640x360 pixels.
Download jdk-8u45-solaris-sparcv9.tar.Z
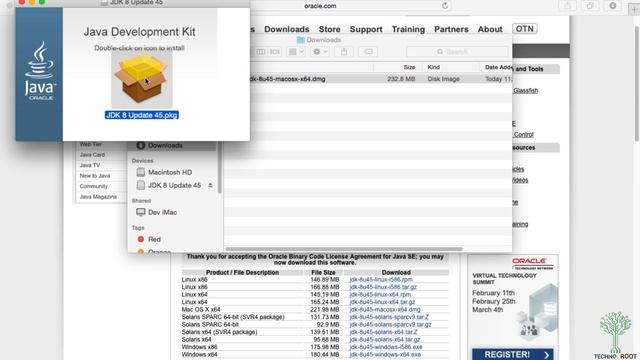click(389, 317)
